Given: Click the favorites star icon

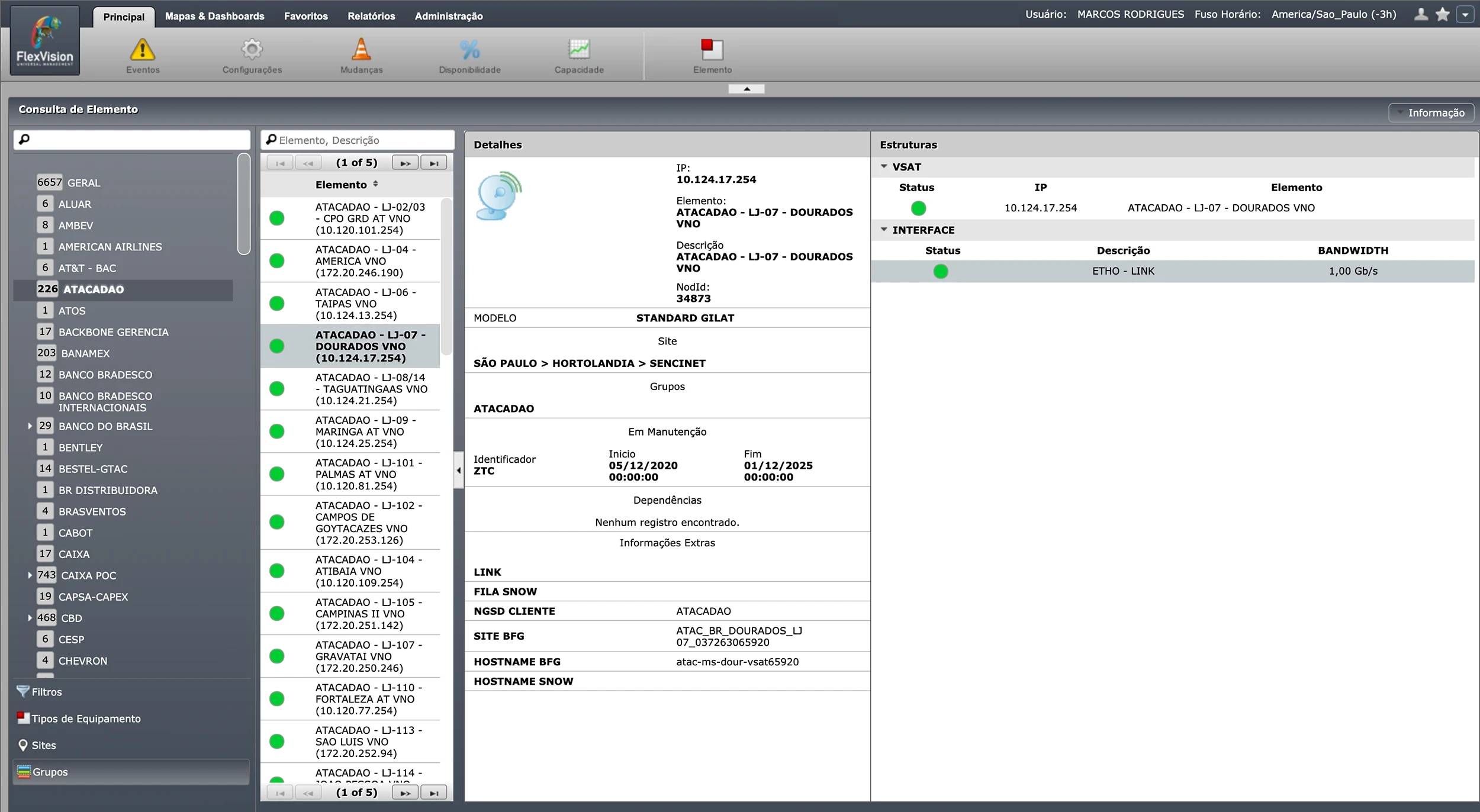Looking at the screenshot, I should 1443,14.
